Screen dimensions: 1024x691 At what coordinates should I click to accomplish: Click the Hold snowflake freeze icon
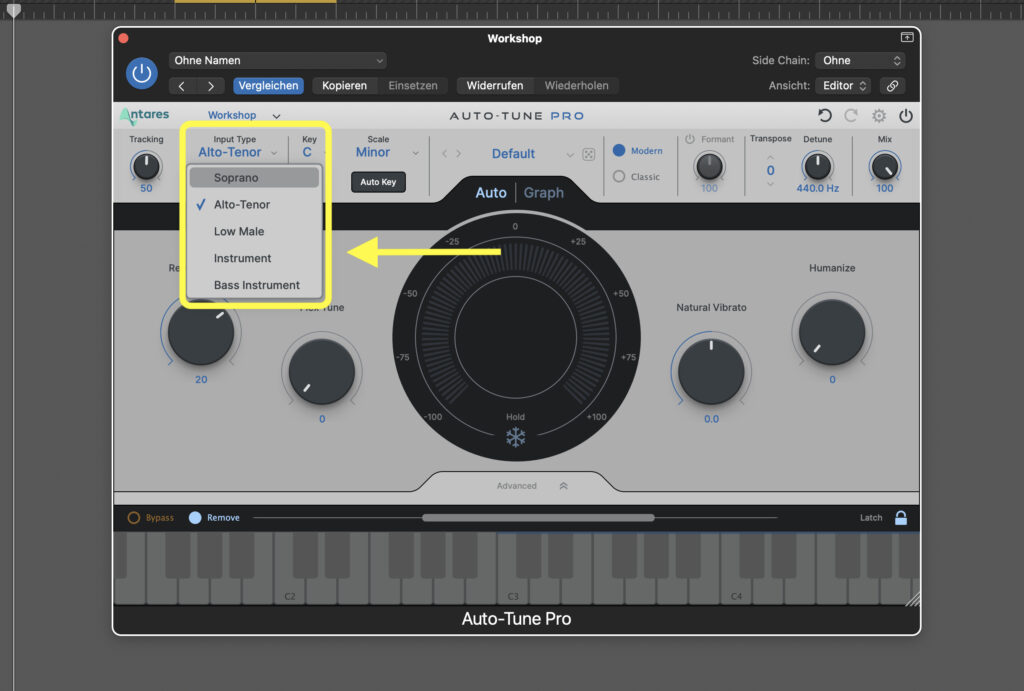tap(515, 437)
